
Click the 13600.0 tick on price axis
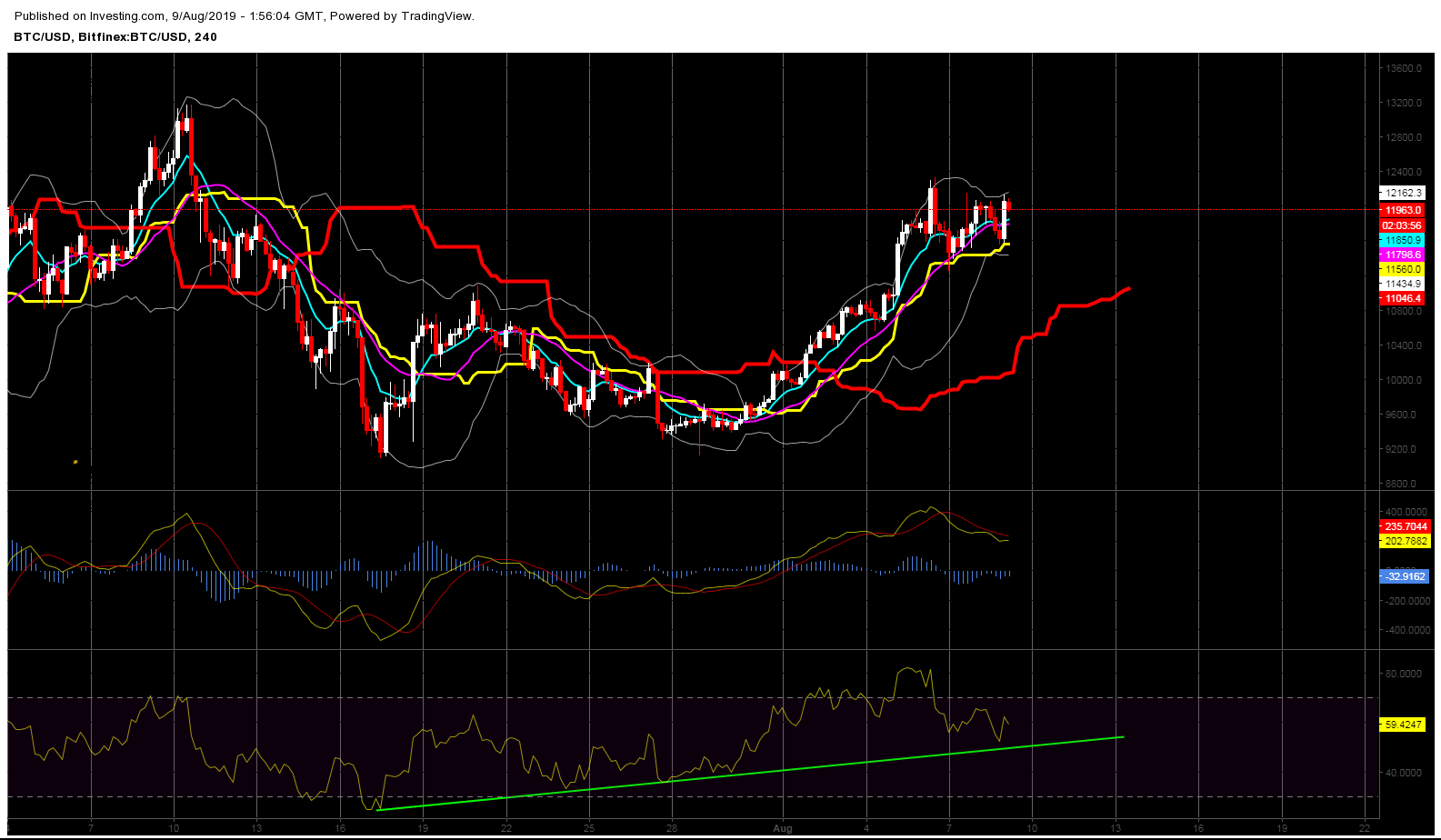coord(1405,68)
